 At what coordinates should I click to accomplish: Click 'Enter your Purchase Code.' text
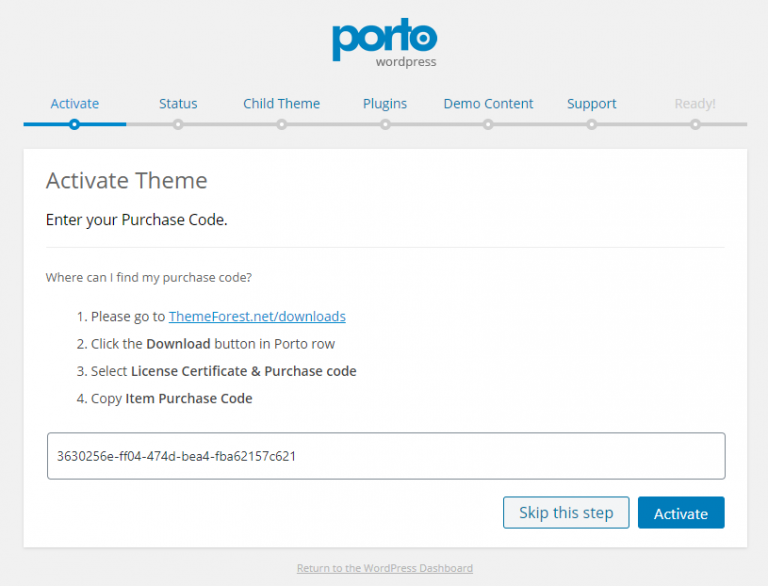coord(137,220)
